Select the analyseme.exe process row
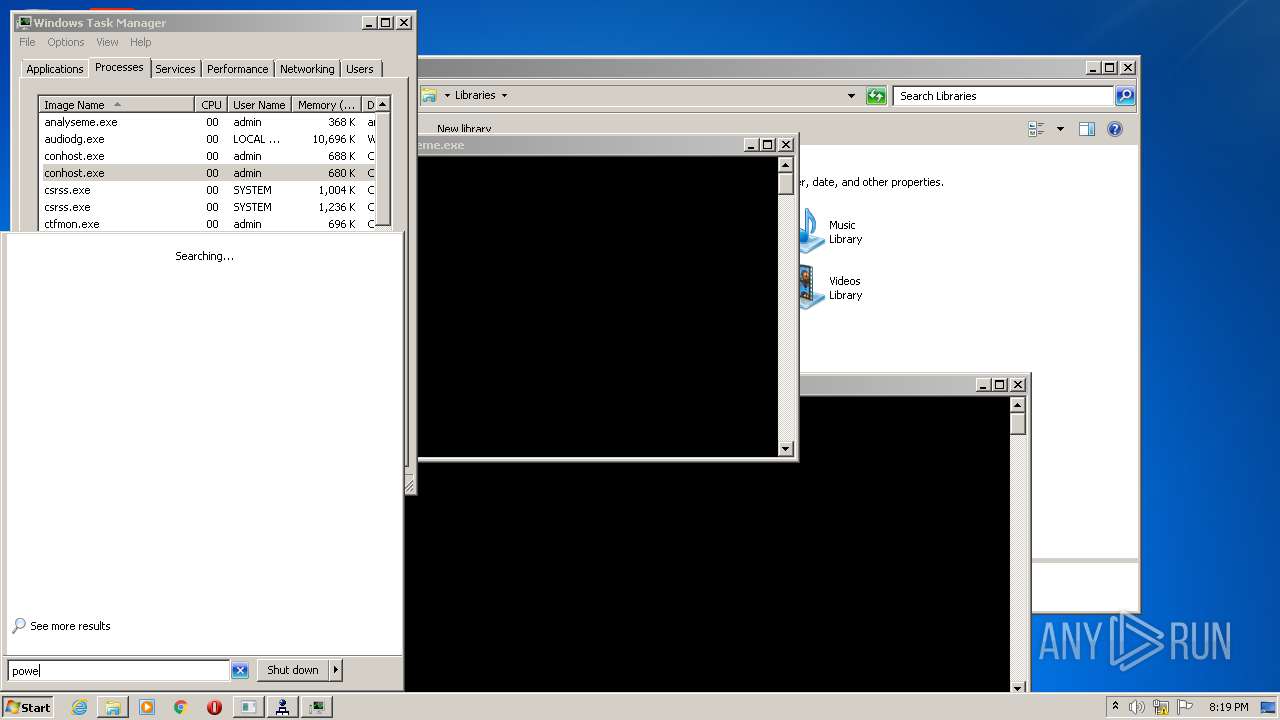 point(207,122)
